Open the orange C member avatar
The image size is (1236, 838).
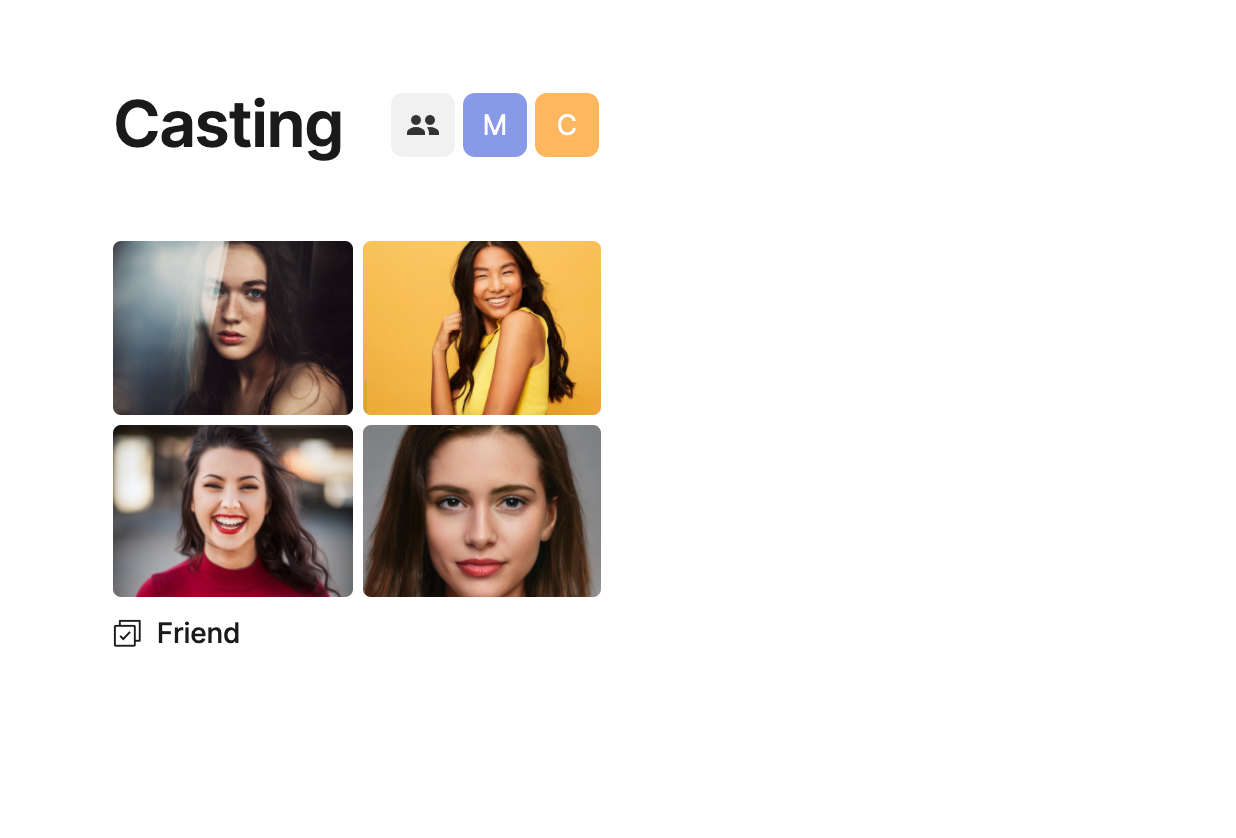[x=567, y=125]
